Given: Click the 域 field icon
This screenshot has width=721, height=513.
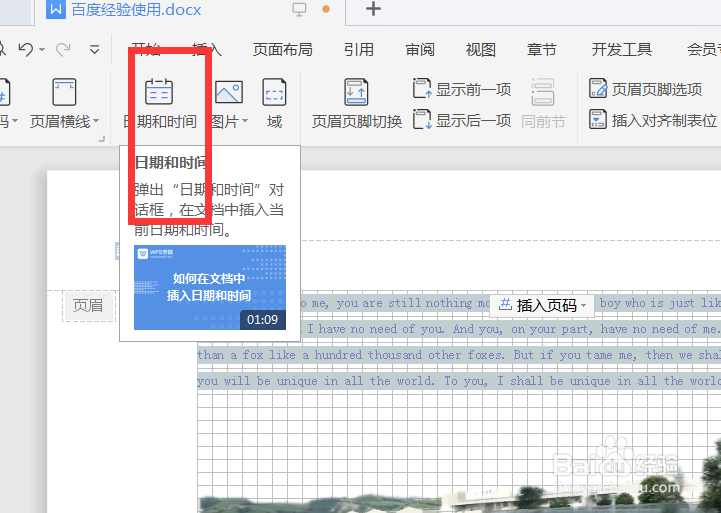Looking at the screenshot, I should tap(274, 92).
